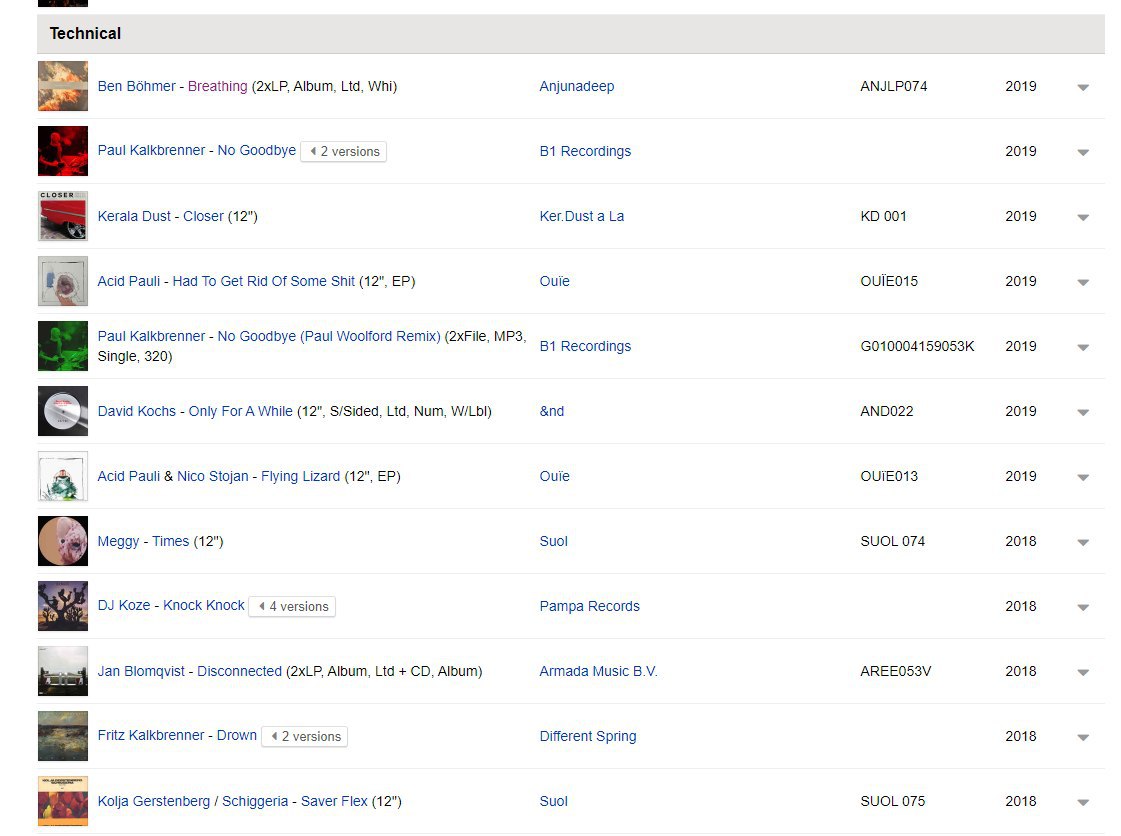Expand dropdown arrow for Kerala Dust Closer row

point(1083,217)
